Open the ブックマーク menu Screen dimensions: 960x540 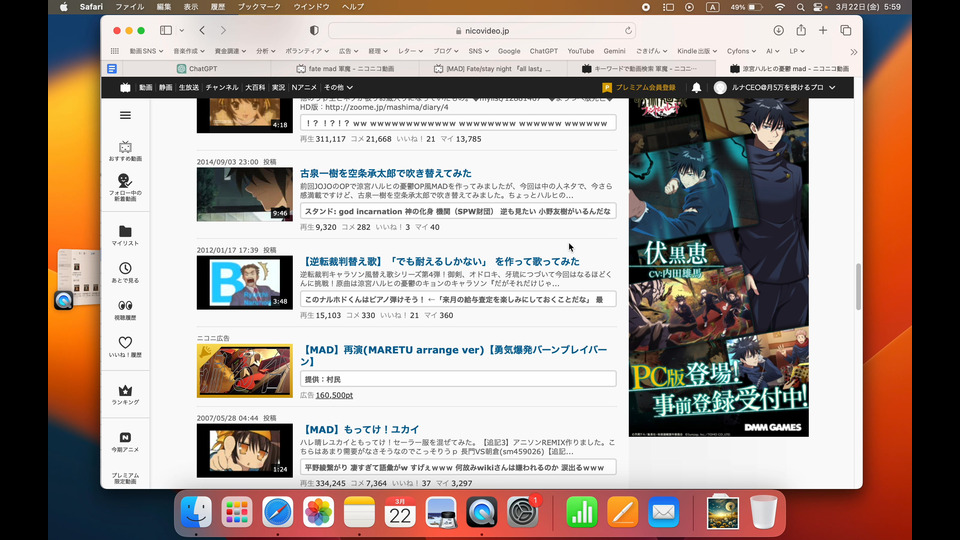pos(259,7)
